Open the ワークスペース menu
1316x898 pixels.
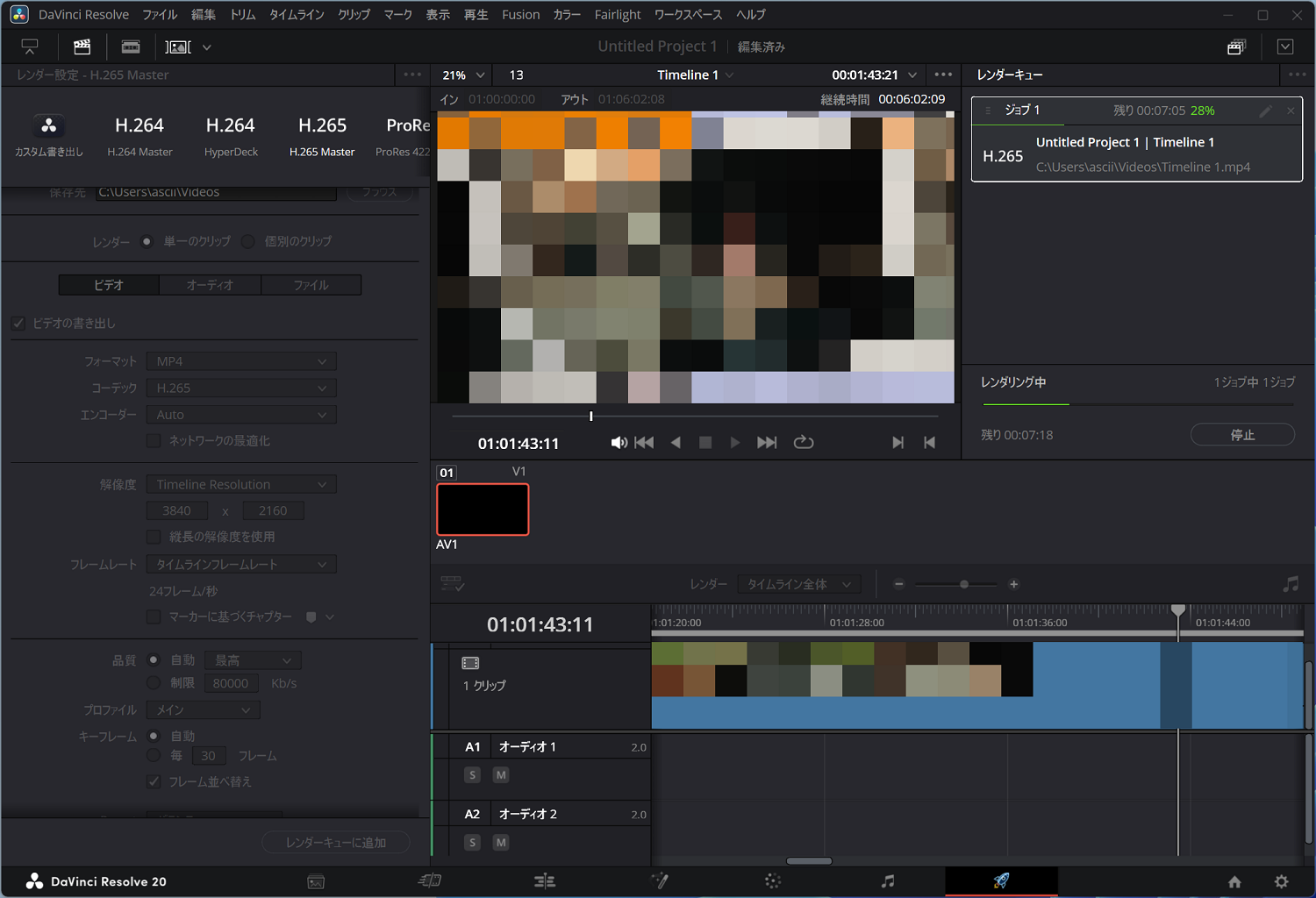688,15
